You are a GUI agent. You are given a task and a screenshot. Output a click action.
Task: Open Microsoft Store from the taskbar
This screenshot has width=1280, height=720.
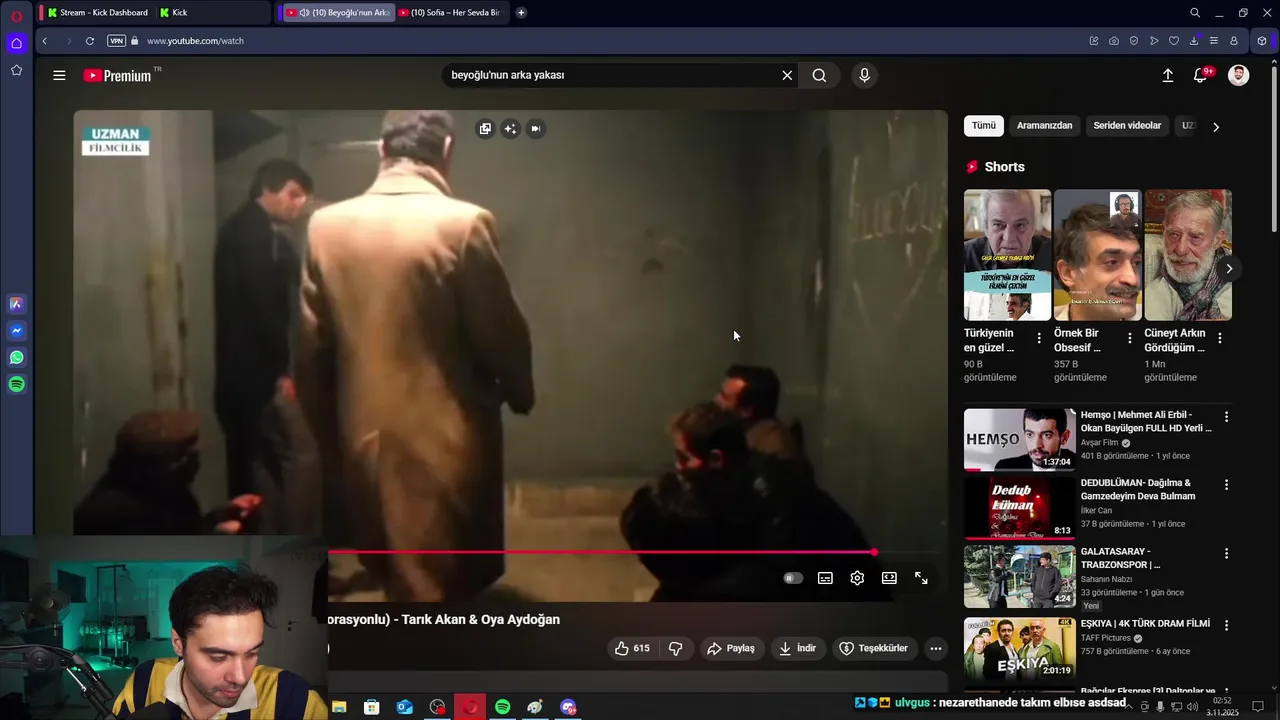coord(371,707)
